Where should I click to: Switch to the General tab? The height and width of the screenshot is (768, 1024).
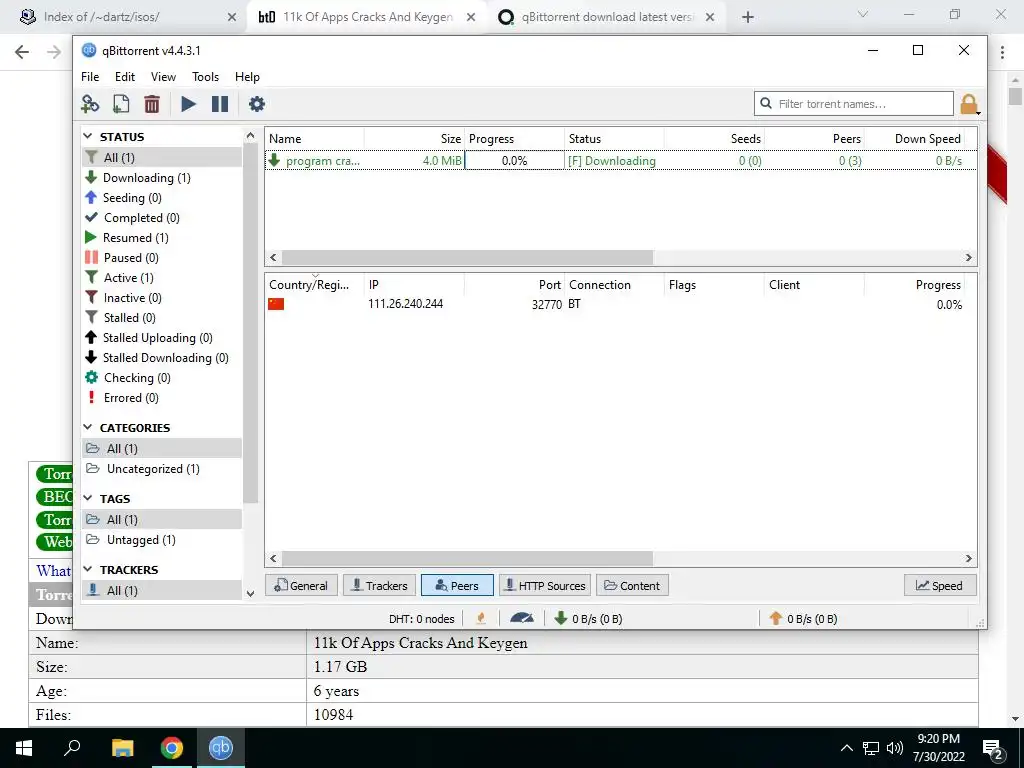(301, 586)
